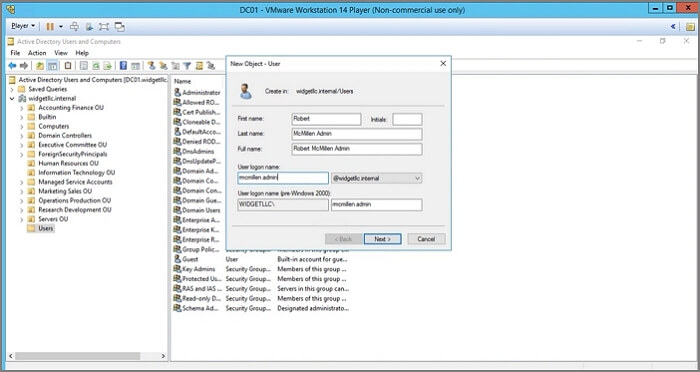Click the Find objects toolbar icon
The image size is (700, 372).
click(x=199, y=66)
